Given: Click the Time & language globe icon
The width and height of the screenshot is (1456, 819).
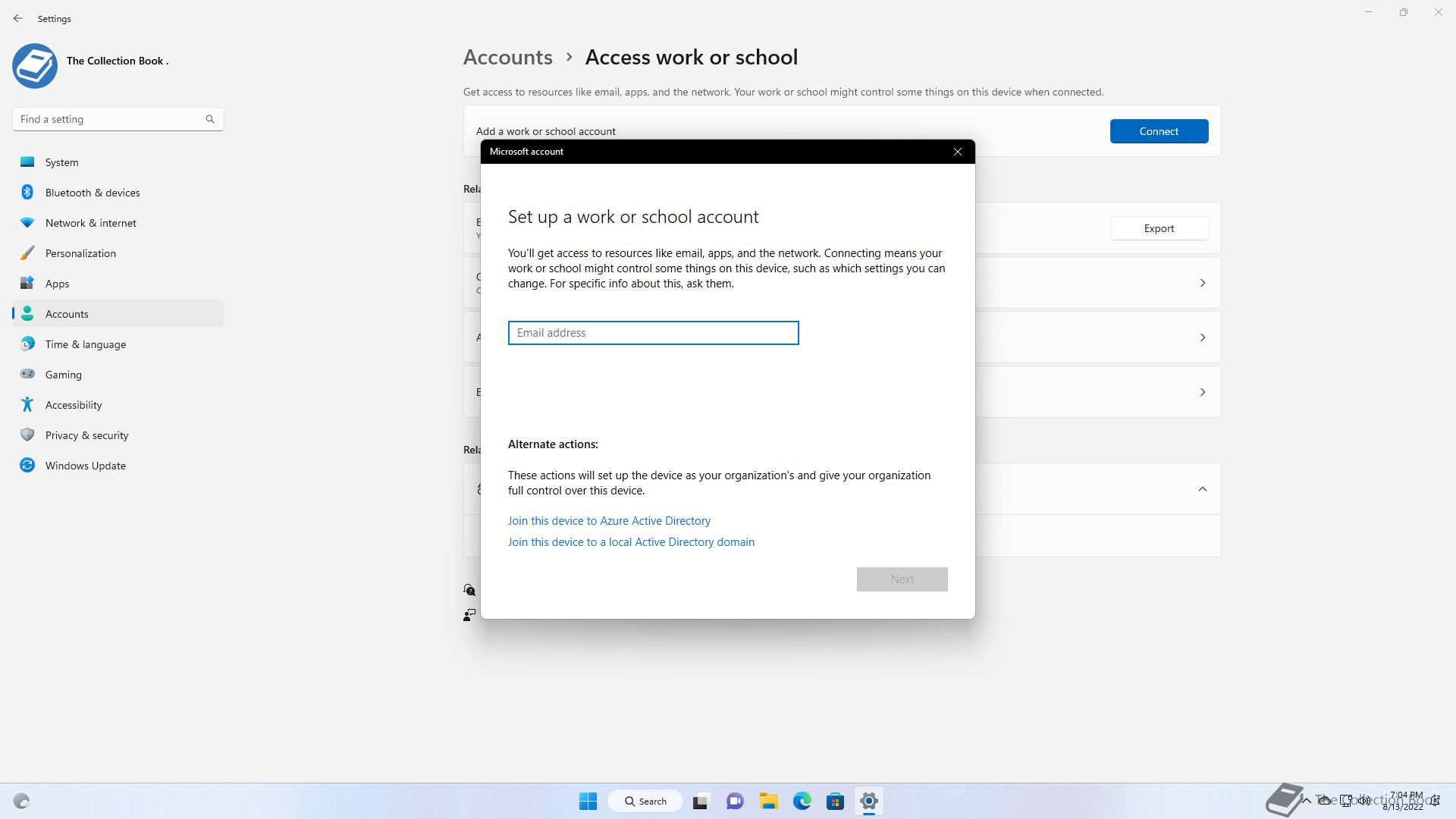Looking at the screenshot, I should [27, 344].
